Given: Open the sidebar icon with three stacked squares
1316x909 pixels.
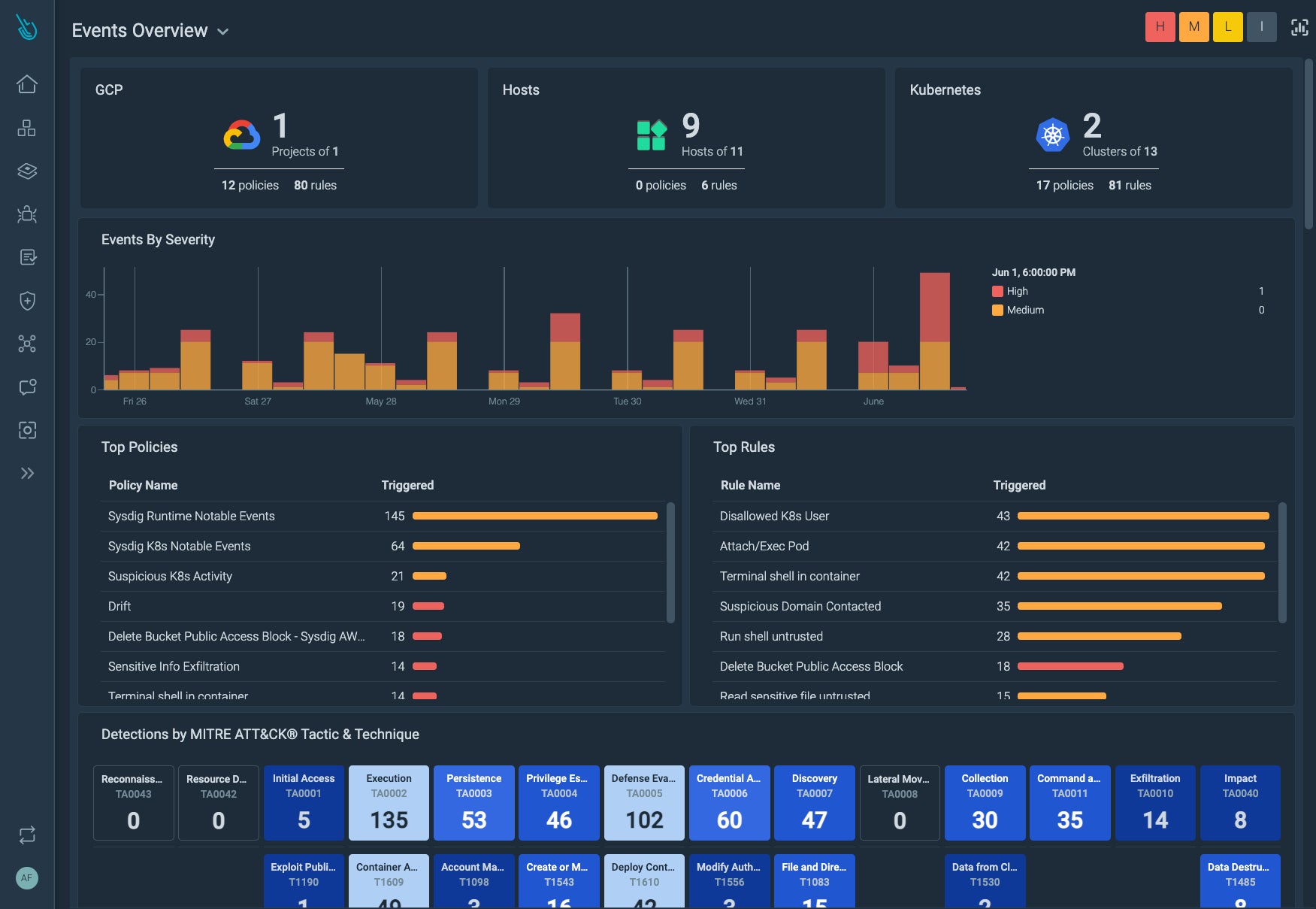Looking at the screenshot, I should [x=27, y=128].
